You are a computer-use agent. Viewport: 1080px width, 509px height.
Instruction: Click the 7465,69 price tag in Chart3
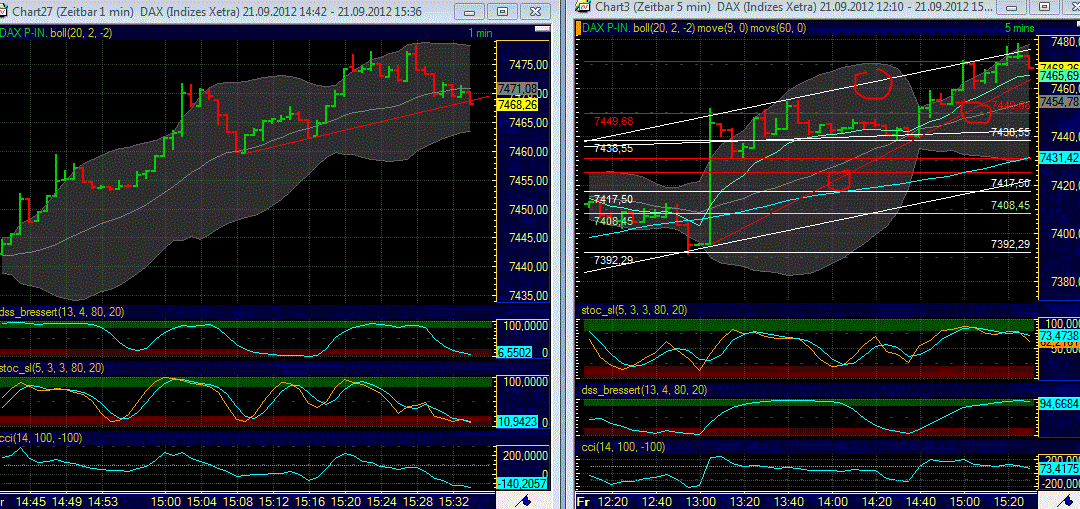1059,75
